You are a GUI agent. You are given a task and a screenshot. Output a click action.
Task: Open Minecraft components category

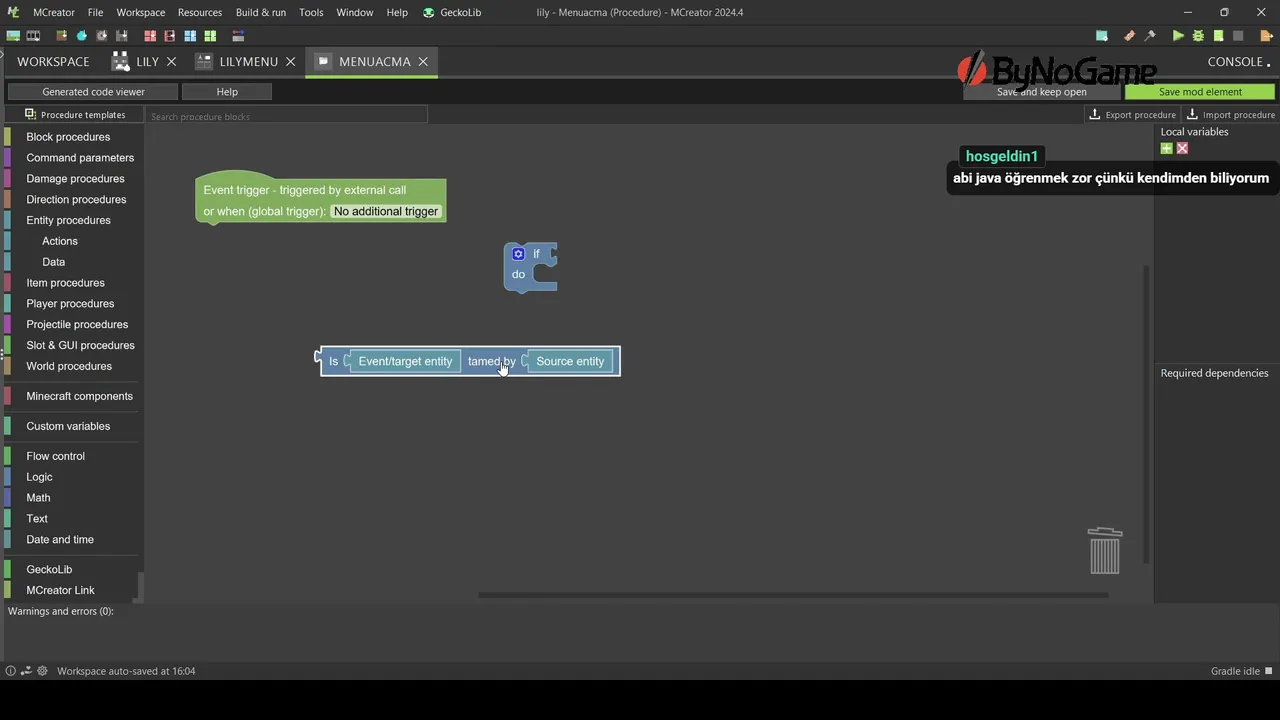[x=79, y=396]
